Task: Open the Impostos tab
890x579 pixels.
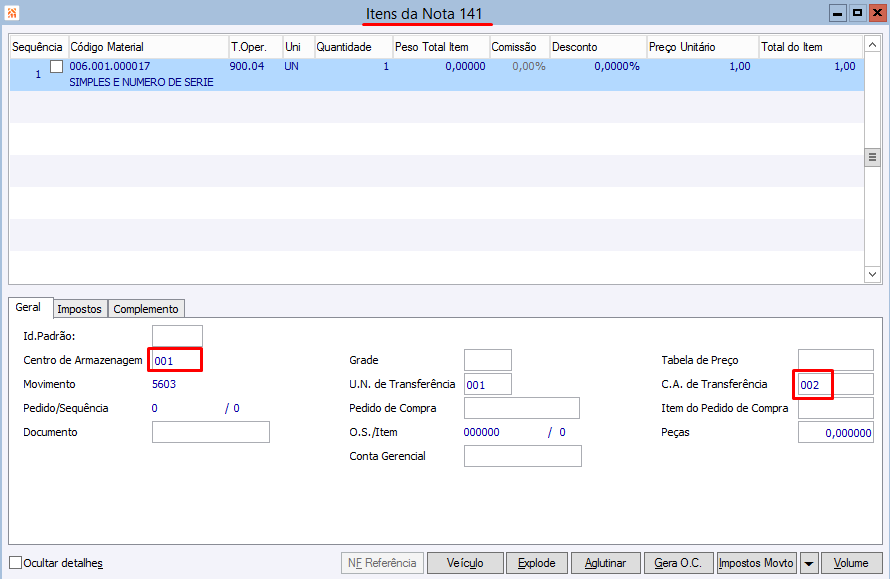Action: 79,309
